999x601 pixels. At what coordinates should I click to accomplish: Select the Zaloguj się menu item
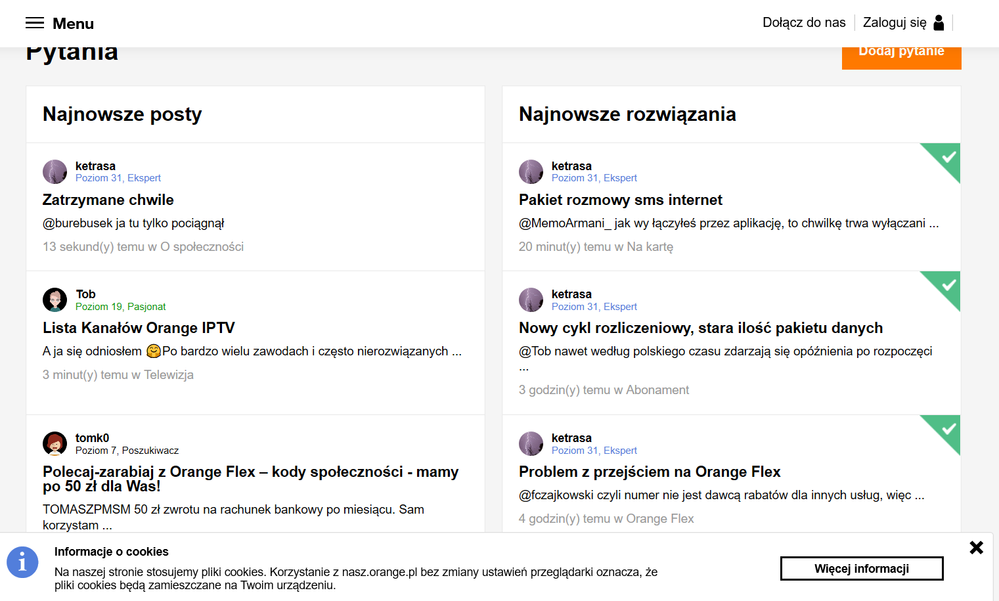(x=894, y=23)
